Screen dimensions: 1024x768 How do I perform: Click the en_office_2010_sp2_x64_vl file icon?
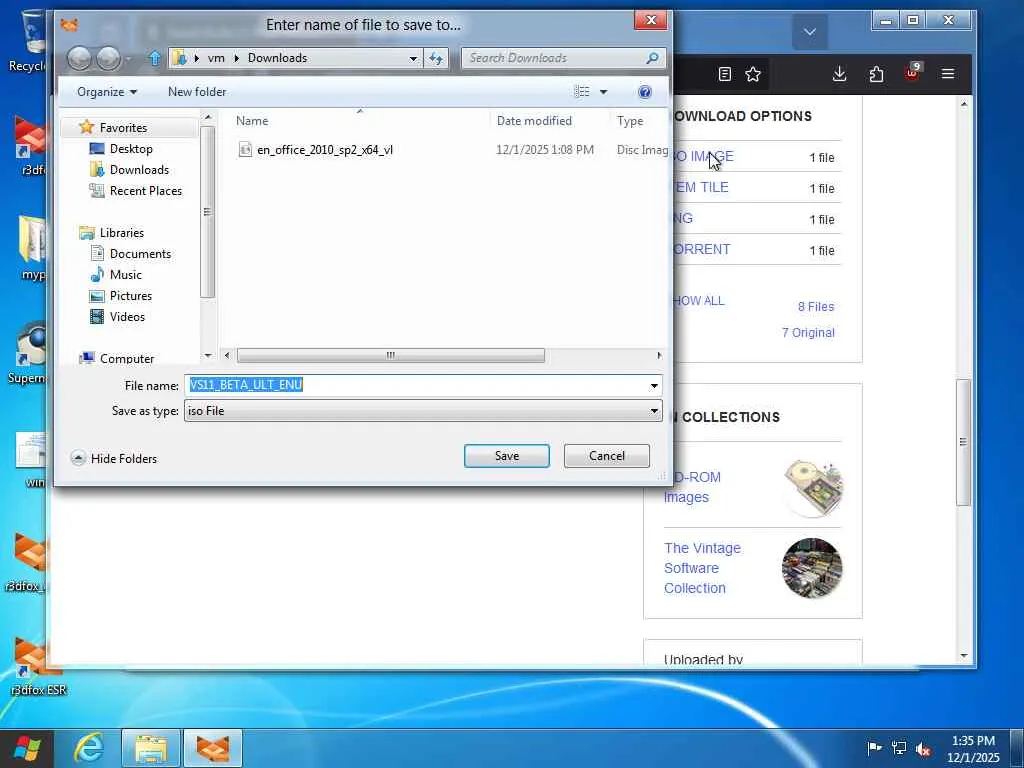245,150
